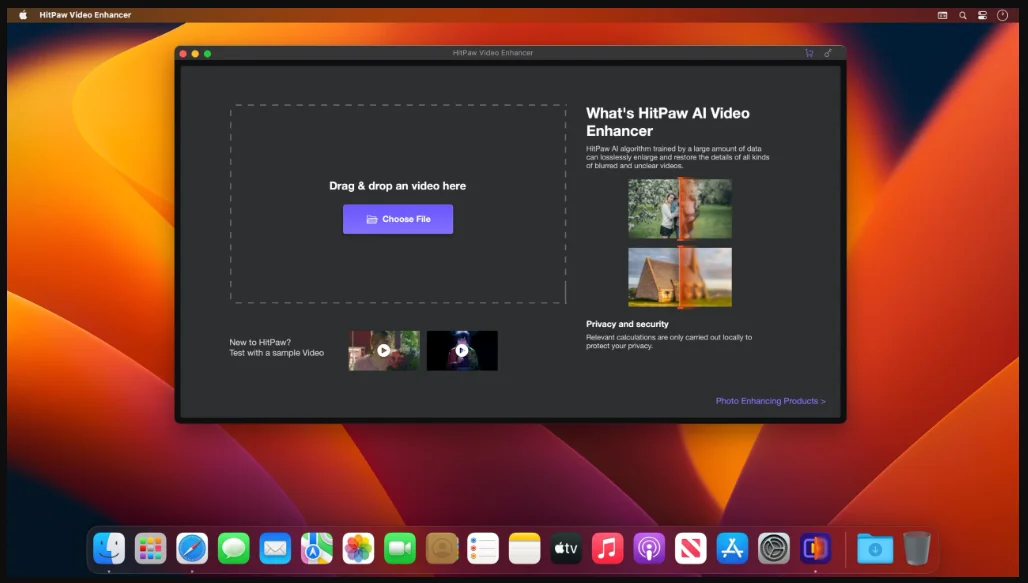Click the couple before-after comparison image
Image resolution: width=1028 pixels, height=583 pixels.
pyautogui.click(x=680, y=209)
